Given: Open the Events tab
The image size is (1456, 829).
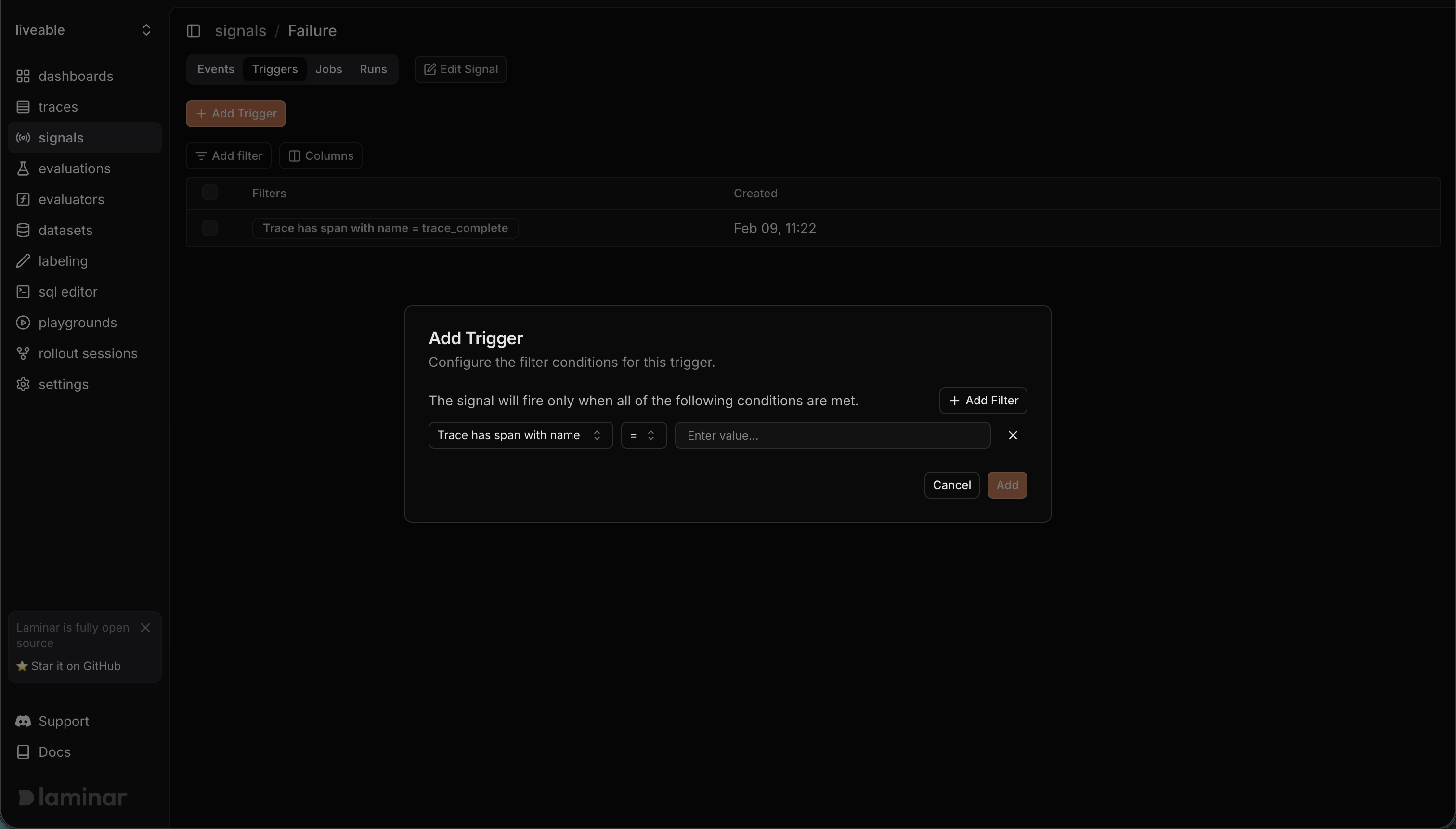Looking at the screenshot, I should tap(215, 69).
